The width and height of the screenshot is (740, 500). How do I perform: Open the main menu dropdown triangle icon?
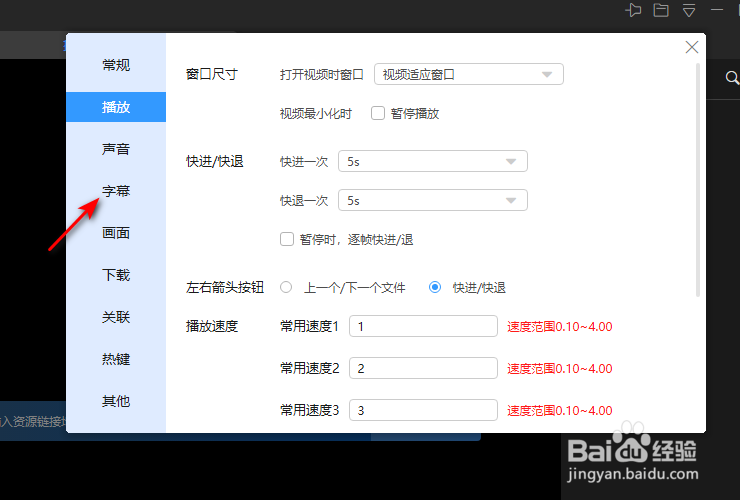coord(689,10)
